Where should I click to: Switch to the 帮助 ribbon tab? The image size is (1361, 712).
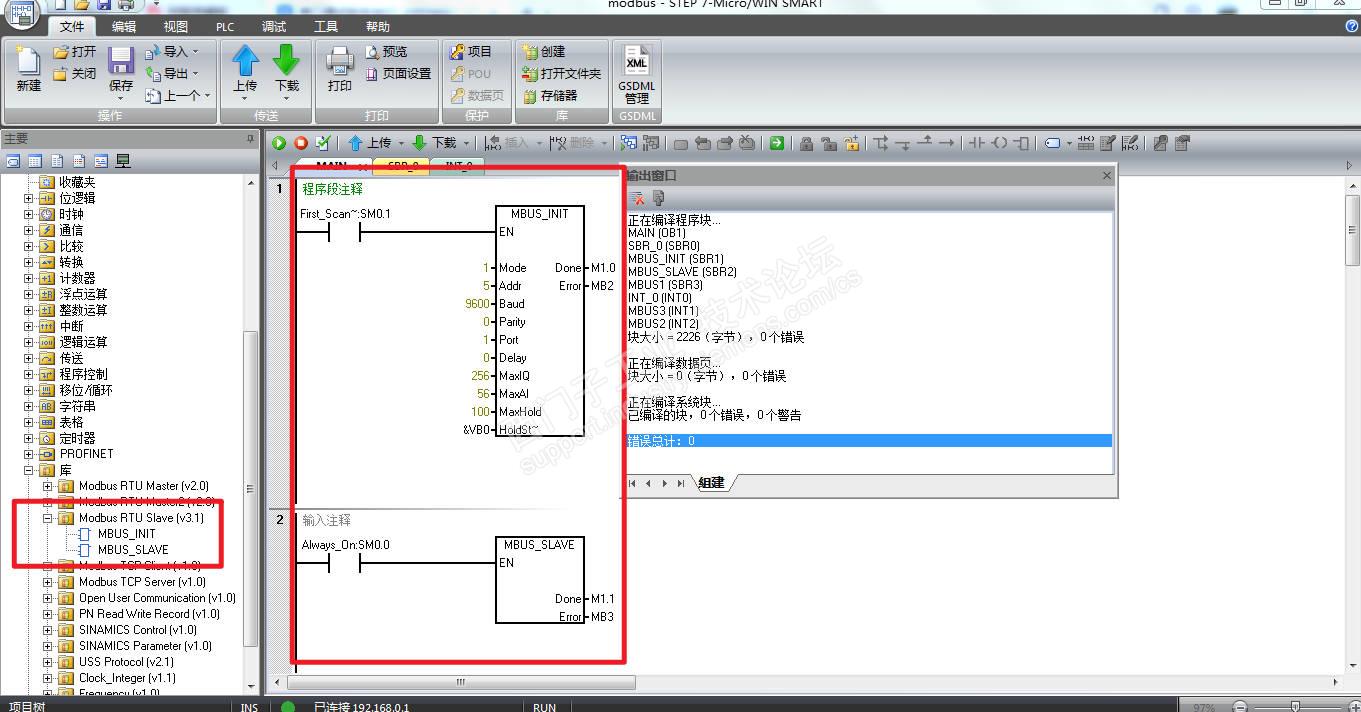(378, 27)
